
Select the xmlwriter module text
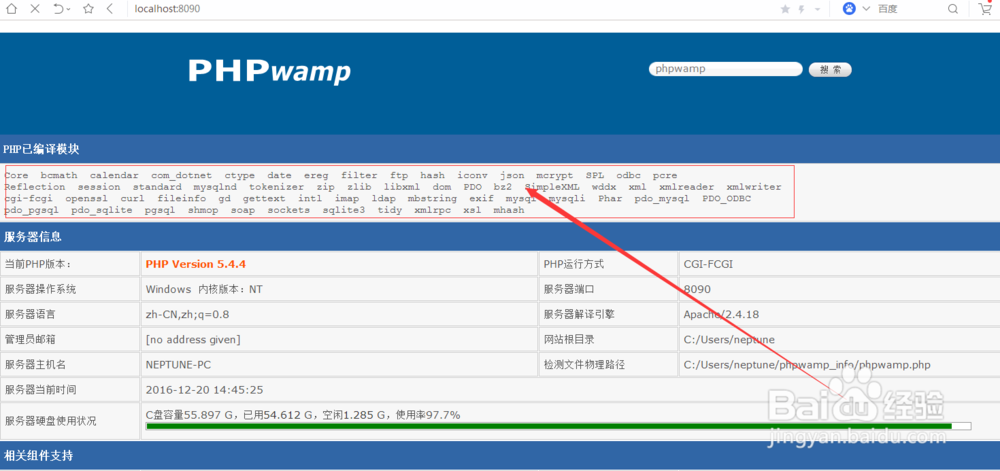(754, 187)
